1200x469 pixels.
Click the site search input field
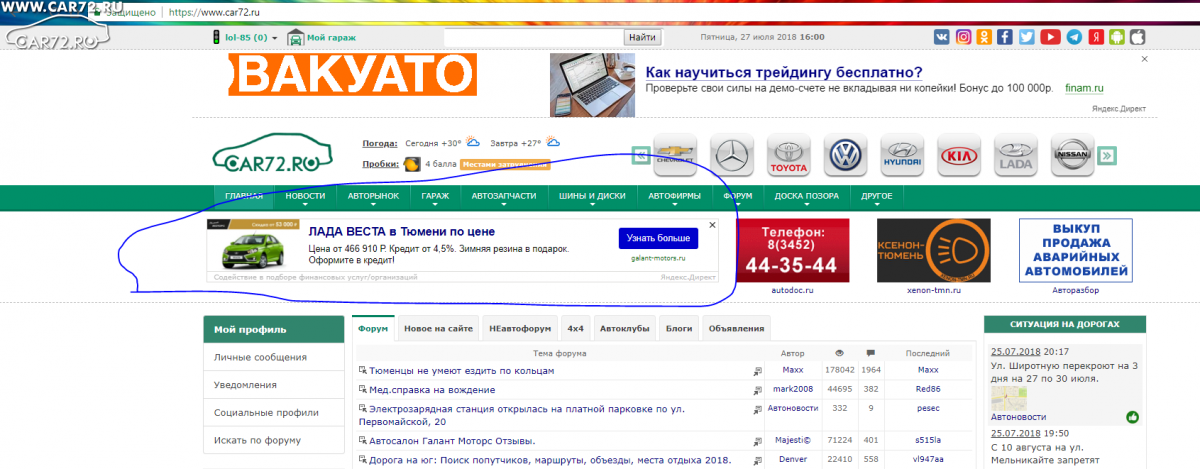point(533,37)
